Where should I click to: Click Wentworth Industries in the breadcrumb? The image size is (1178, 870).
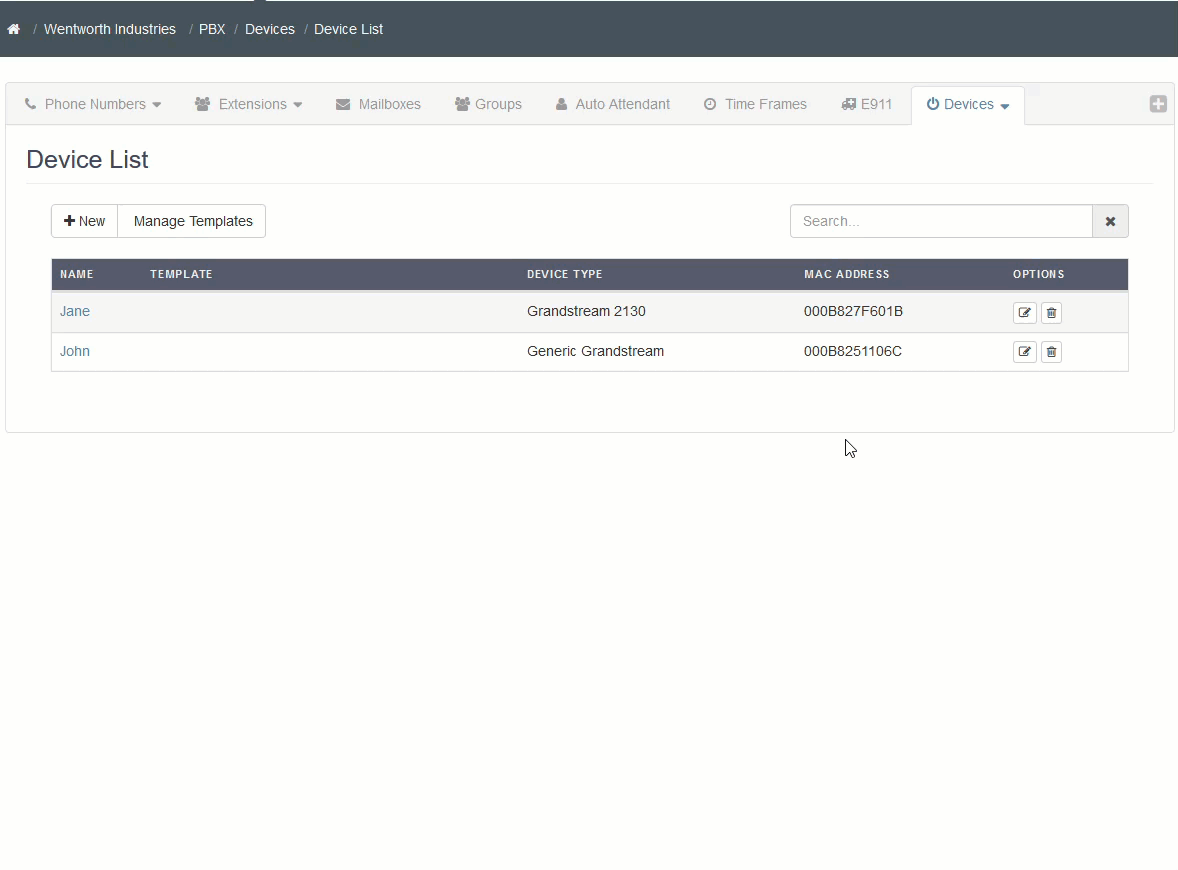[110, 29]
